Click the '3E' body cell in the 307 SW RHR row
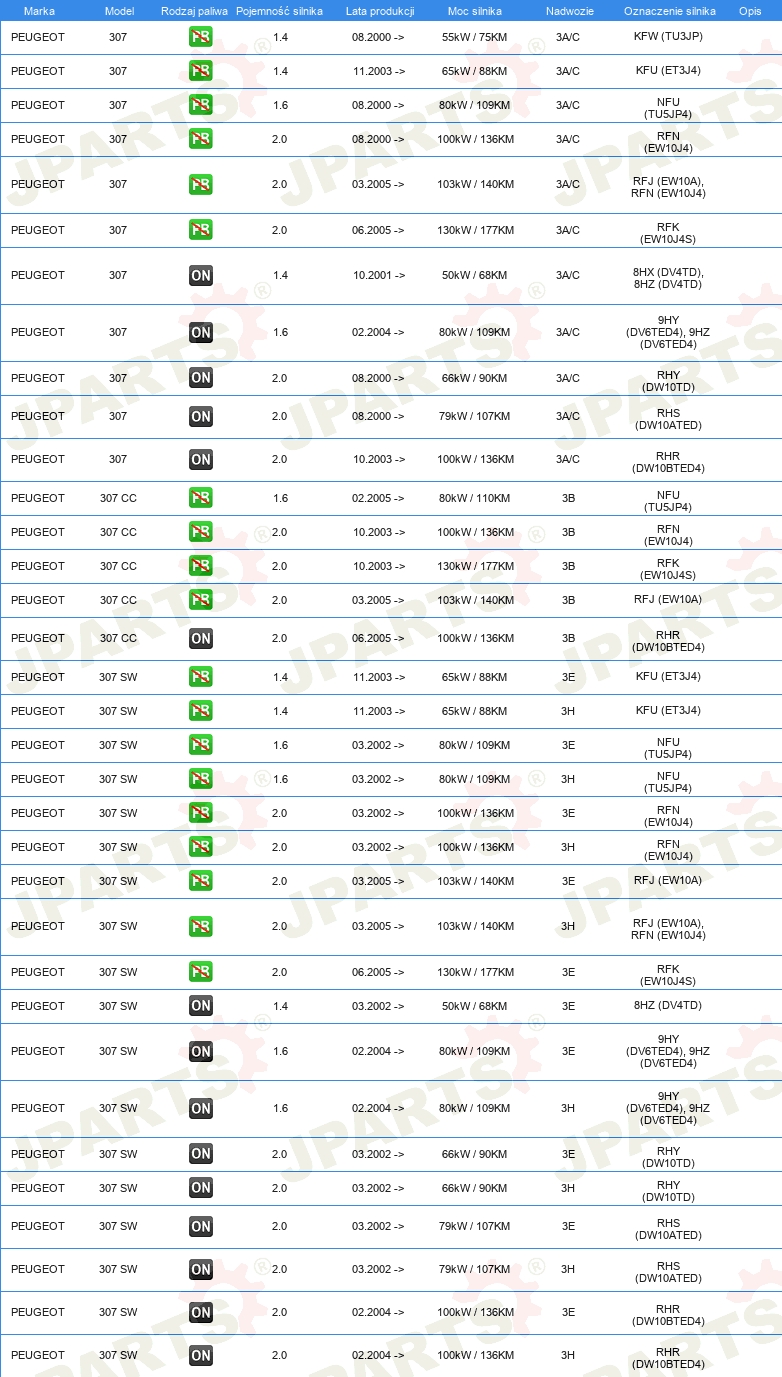 click(568, 1312)
